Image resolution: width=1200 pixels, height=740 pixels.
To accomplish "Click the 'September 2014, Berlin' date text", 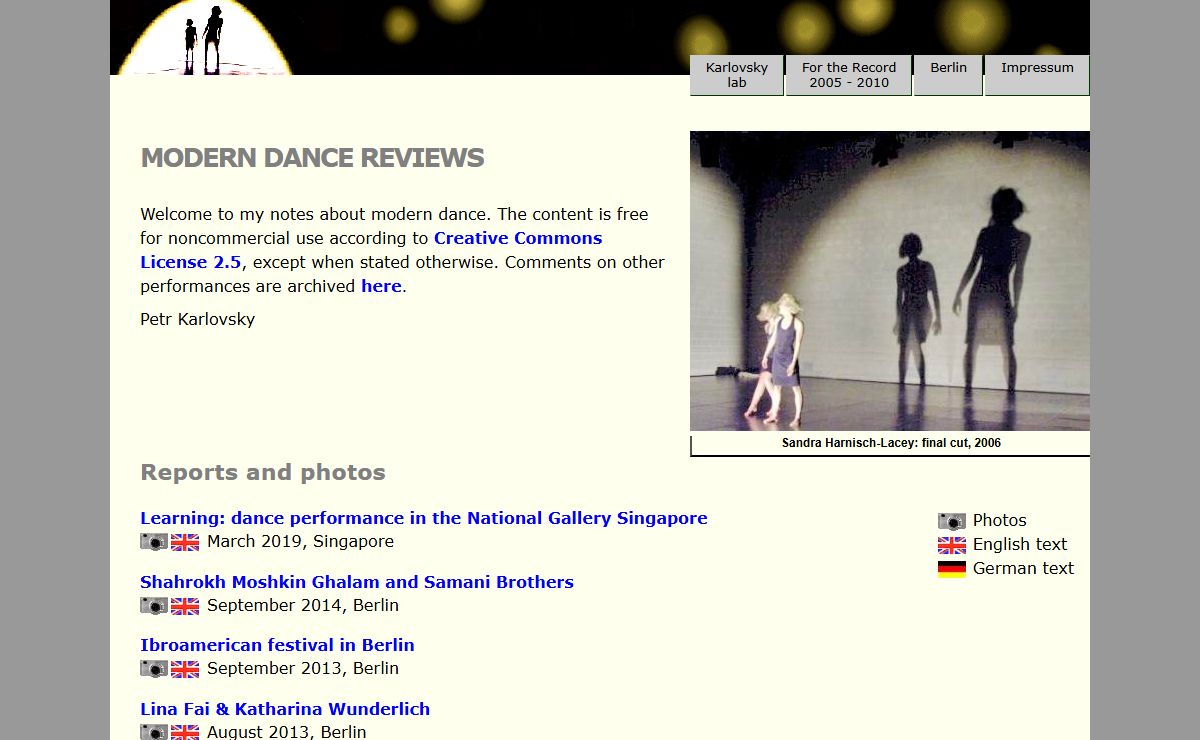I will [x=303, y=606].
